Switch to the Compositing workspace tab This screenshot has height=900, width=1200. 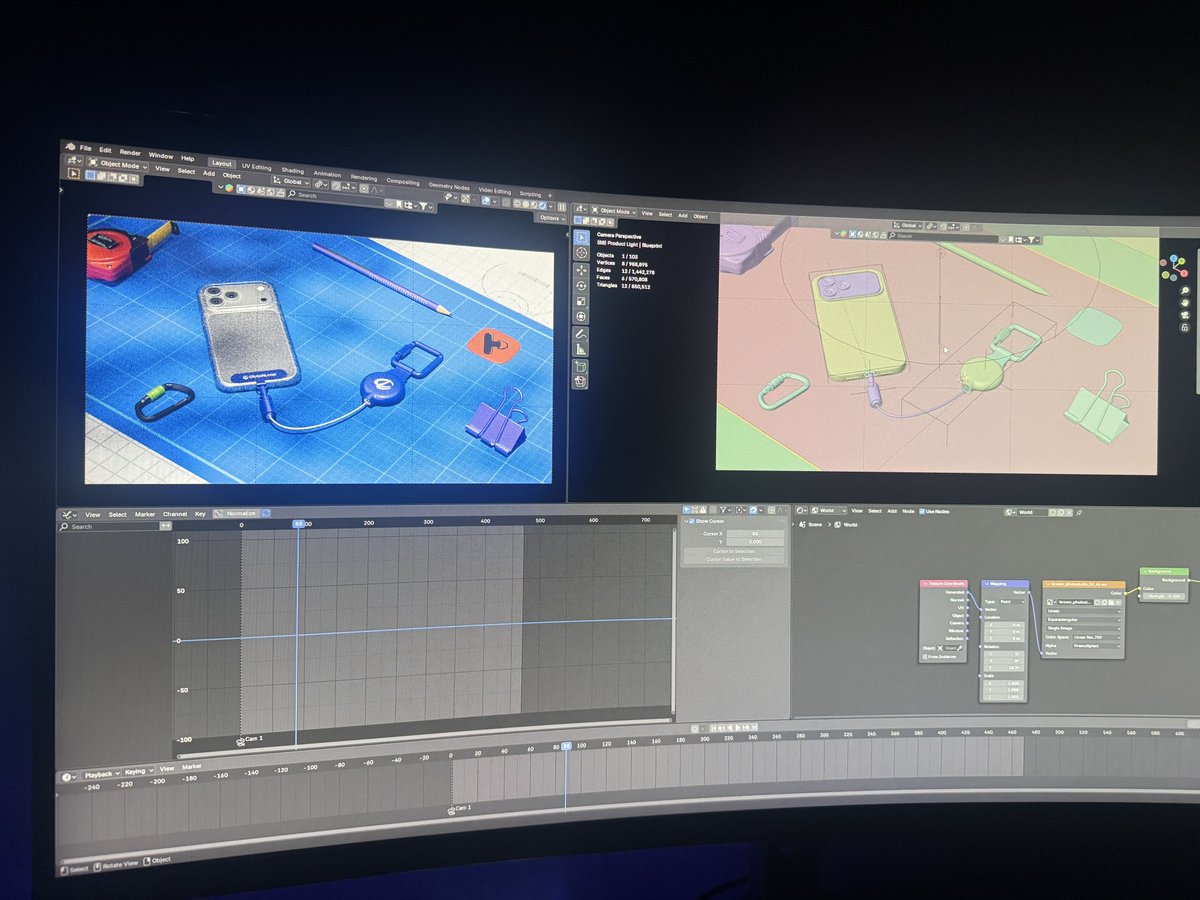402,182
